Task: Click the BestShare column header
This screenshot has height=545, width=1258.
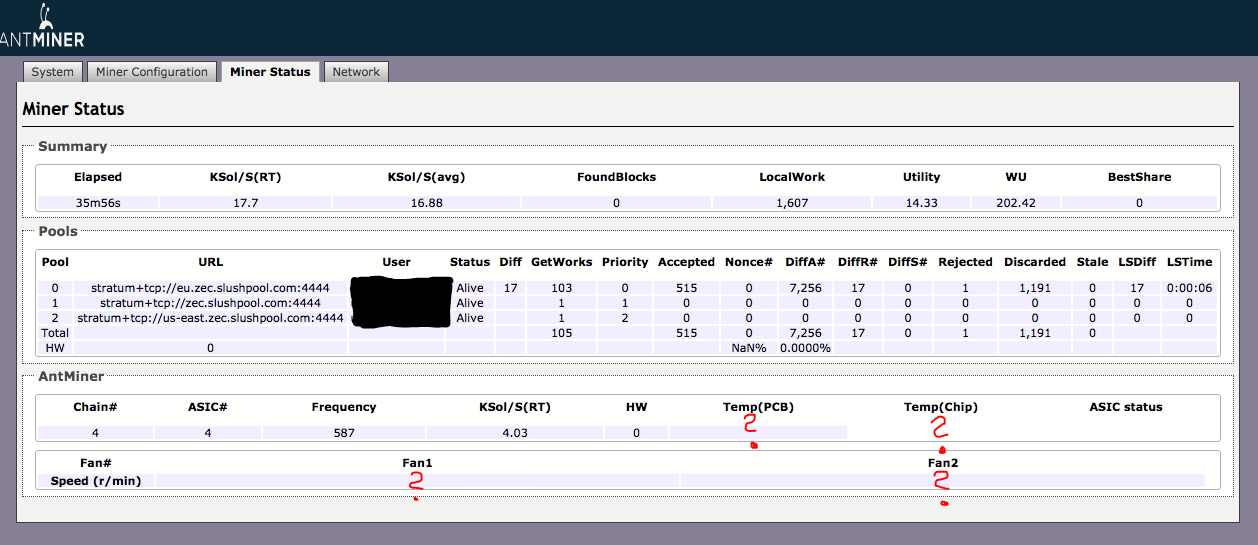Action: click(x=1139, y=177)
